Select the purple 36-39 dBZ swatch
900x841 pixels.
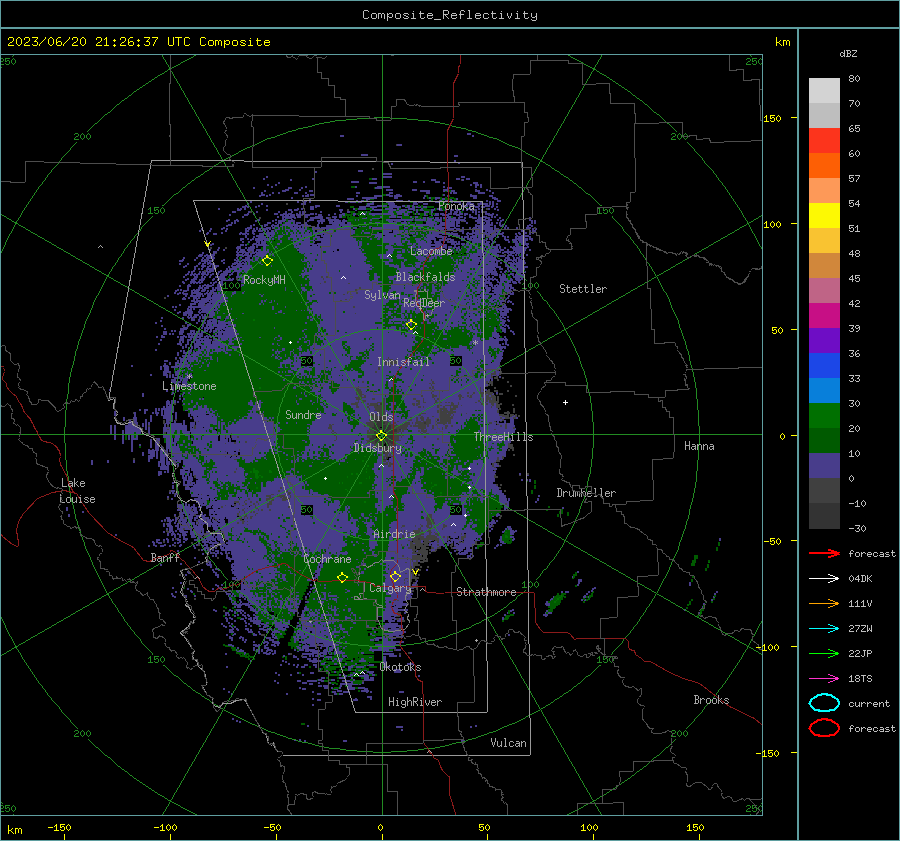(x=824, y=341)
